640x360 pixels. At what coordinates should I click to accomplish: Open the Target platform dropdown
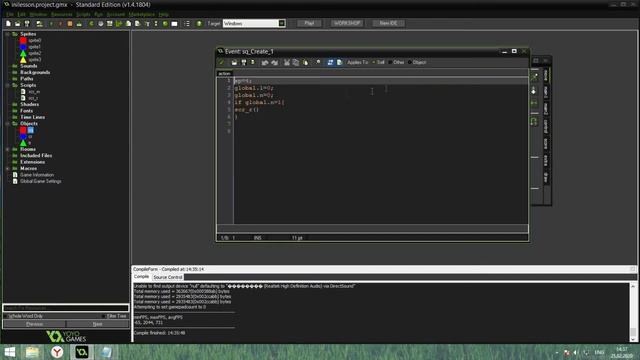point(282,23)
